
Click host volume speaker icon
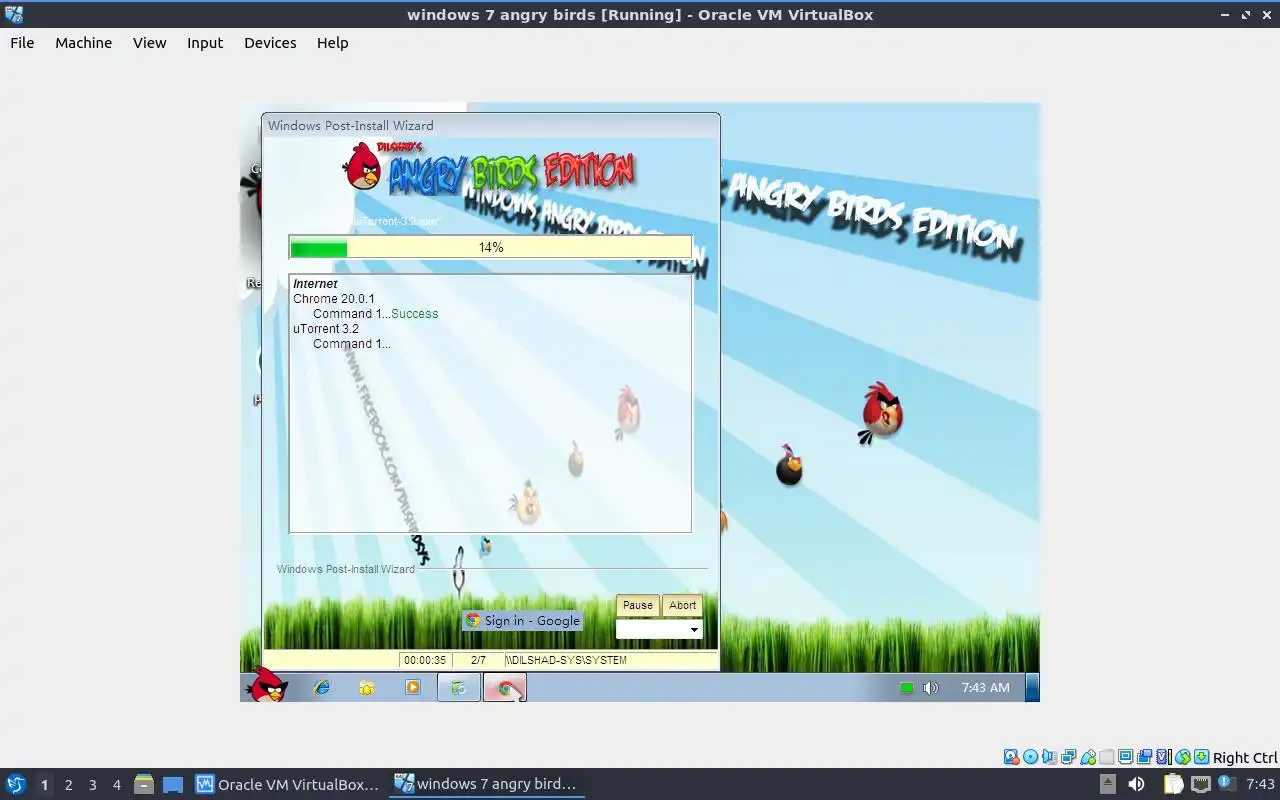(x=1136, y=785)
